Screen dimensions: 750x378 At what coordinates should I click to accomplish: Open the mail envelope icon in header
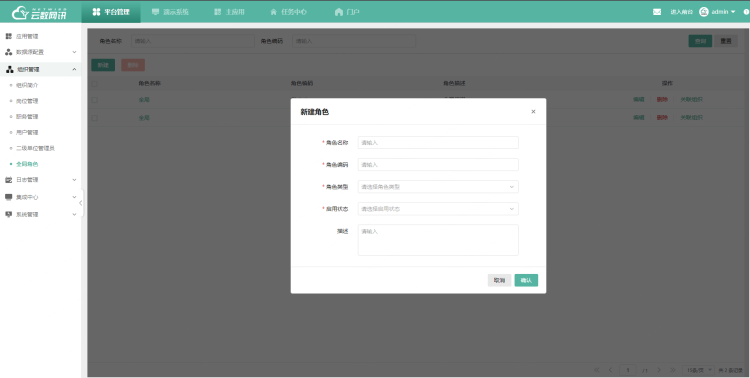657,12
